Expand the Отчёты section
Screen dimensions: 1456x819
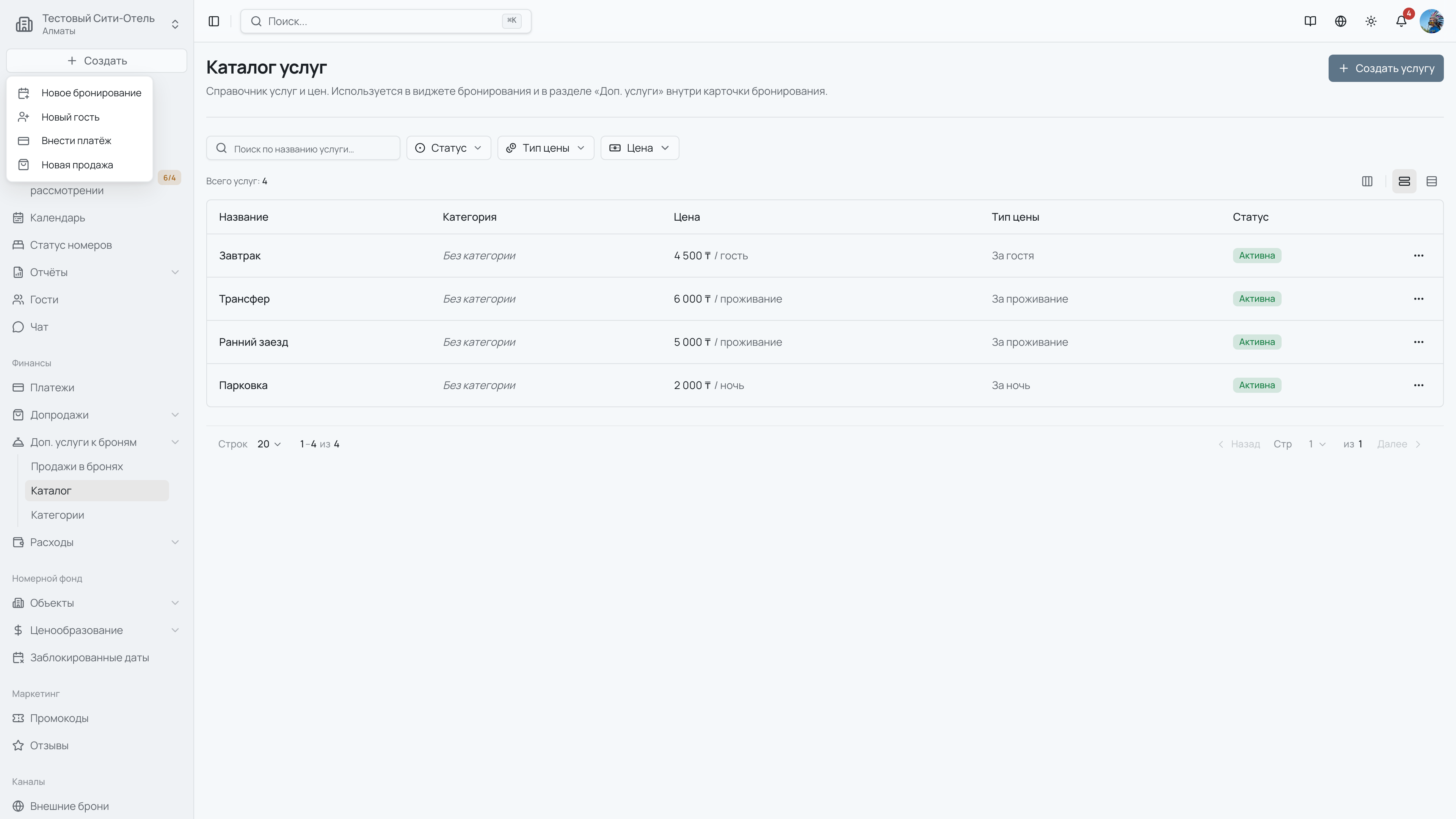(x=96, y=273)
